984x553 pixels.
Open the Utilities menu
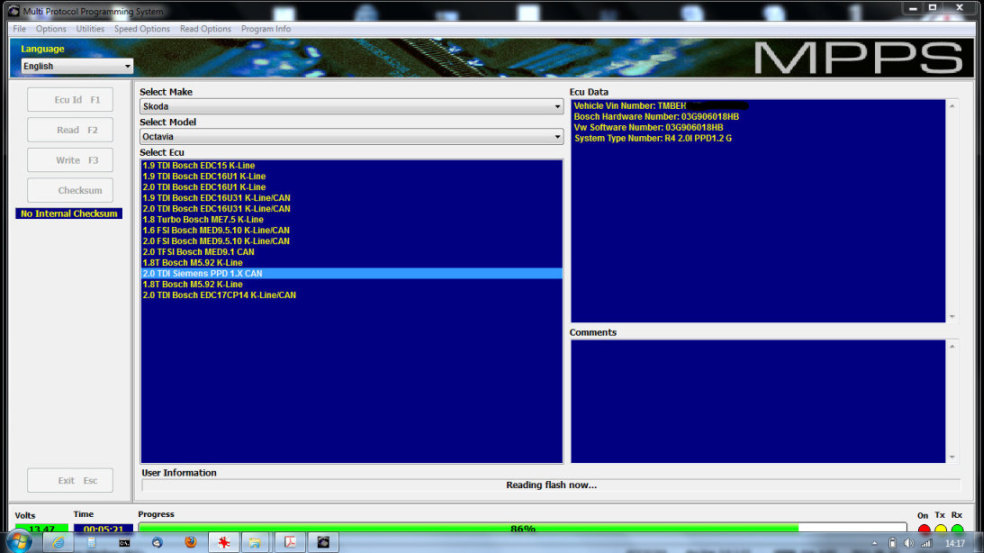(x=90, y=29)
